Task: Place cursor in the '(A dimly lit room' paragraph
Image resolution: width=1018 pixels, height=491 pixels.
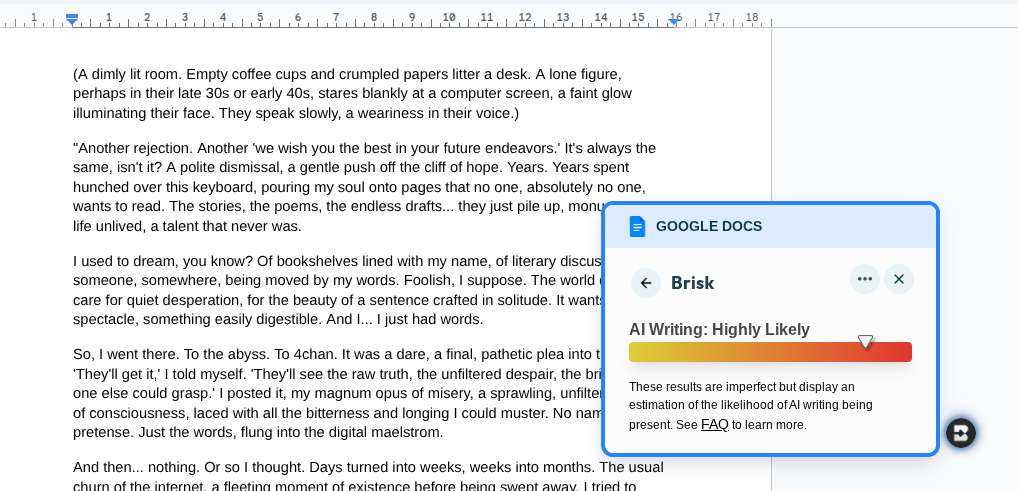Action: click(x=353, y=94)
